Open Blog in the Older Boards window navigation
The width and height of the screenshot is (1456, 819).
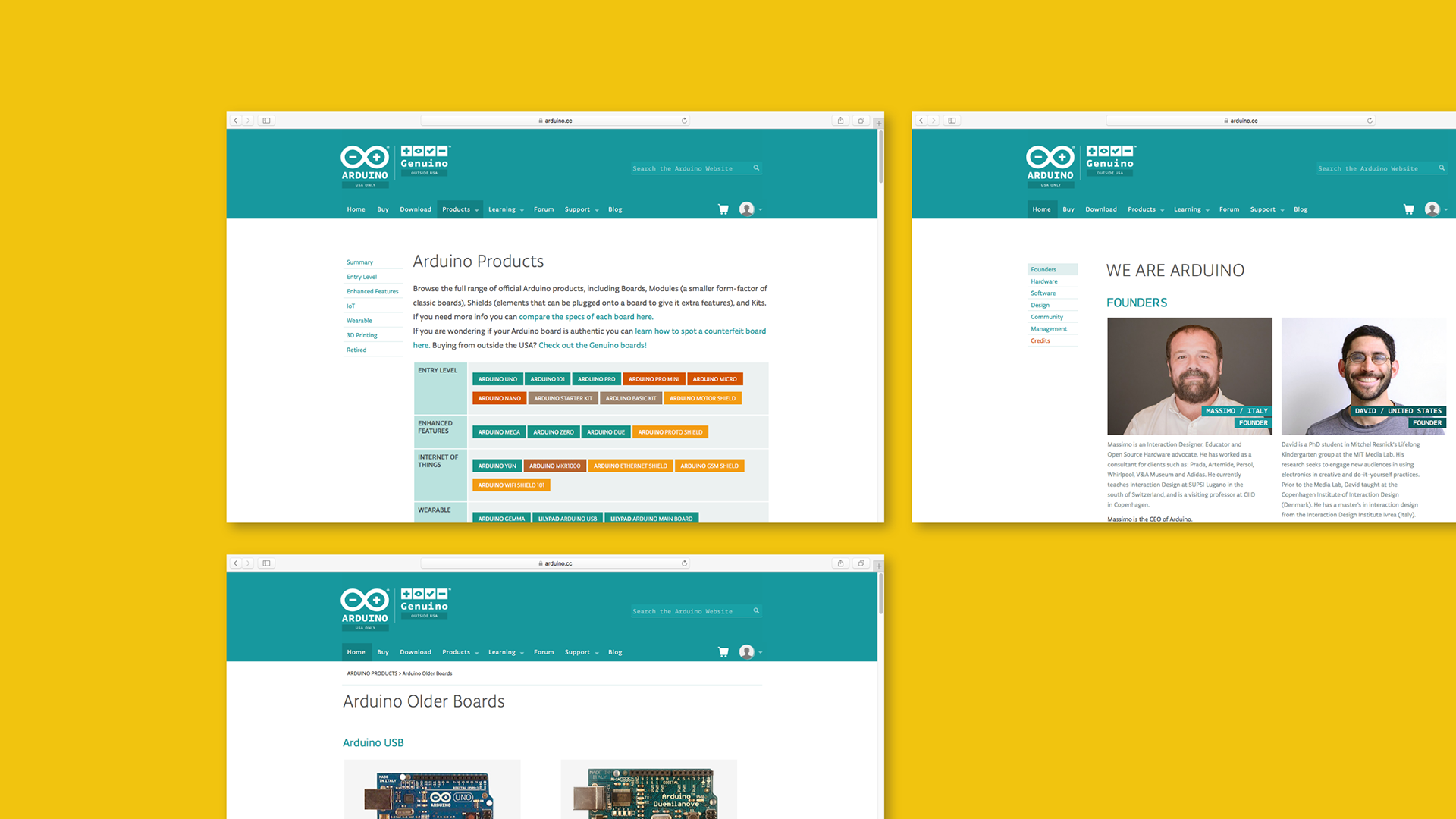(x=615, y=652)
